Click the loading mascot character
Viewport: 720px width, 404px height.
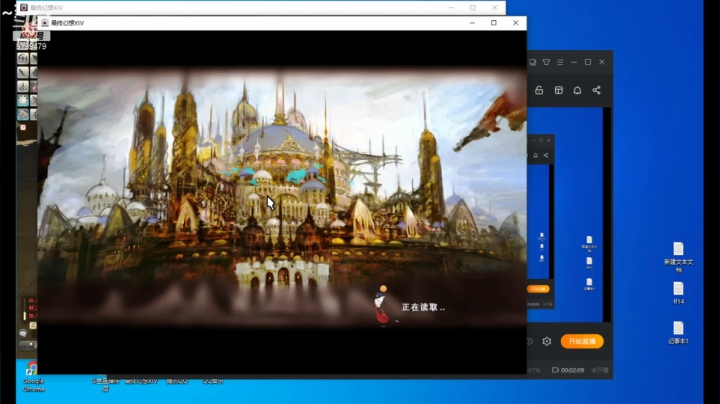click(x=381, y=305)
